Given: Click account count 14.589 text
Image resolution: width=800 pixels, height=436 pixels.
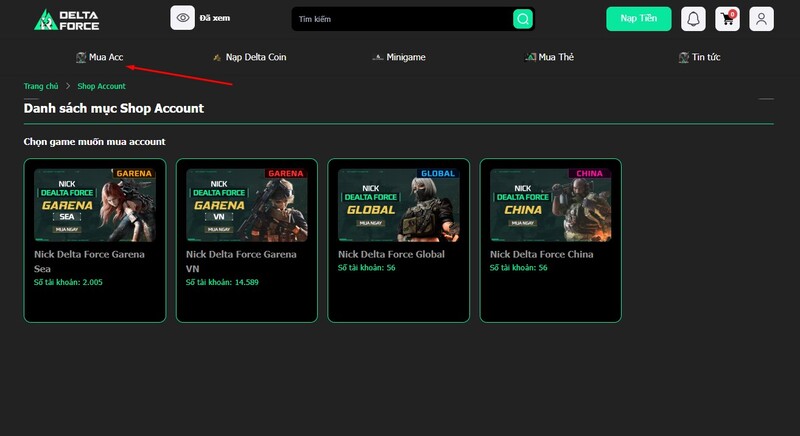Looking at the screenshot, I should (x=222, y=282).
